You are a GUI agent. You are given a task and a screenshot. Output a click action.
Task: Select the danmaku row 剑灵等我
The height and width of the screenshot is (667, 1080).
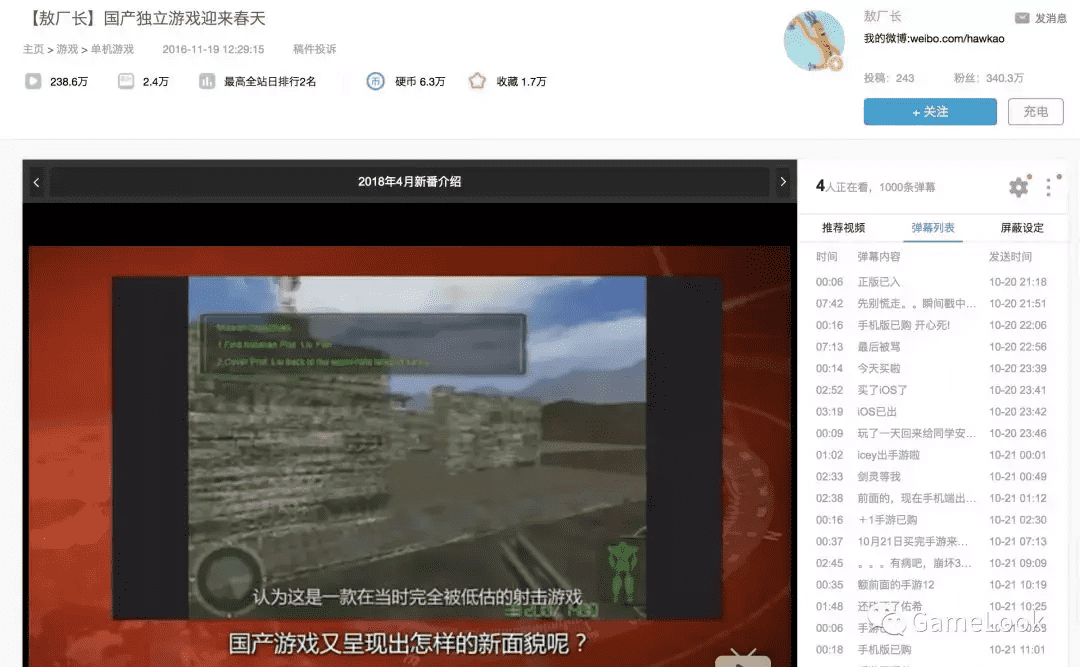(931, 477)
